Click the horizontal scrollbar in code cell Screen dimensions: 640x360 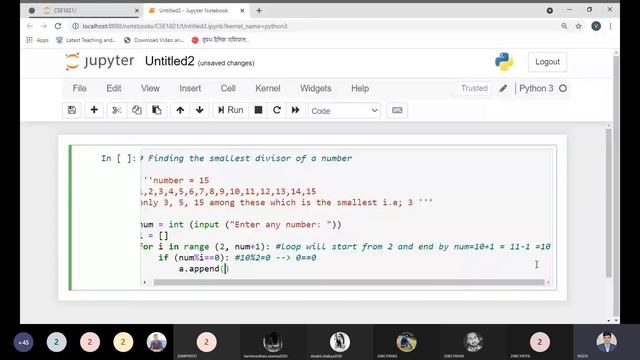pyautogui.click(x=349, y=282)
